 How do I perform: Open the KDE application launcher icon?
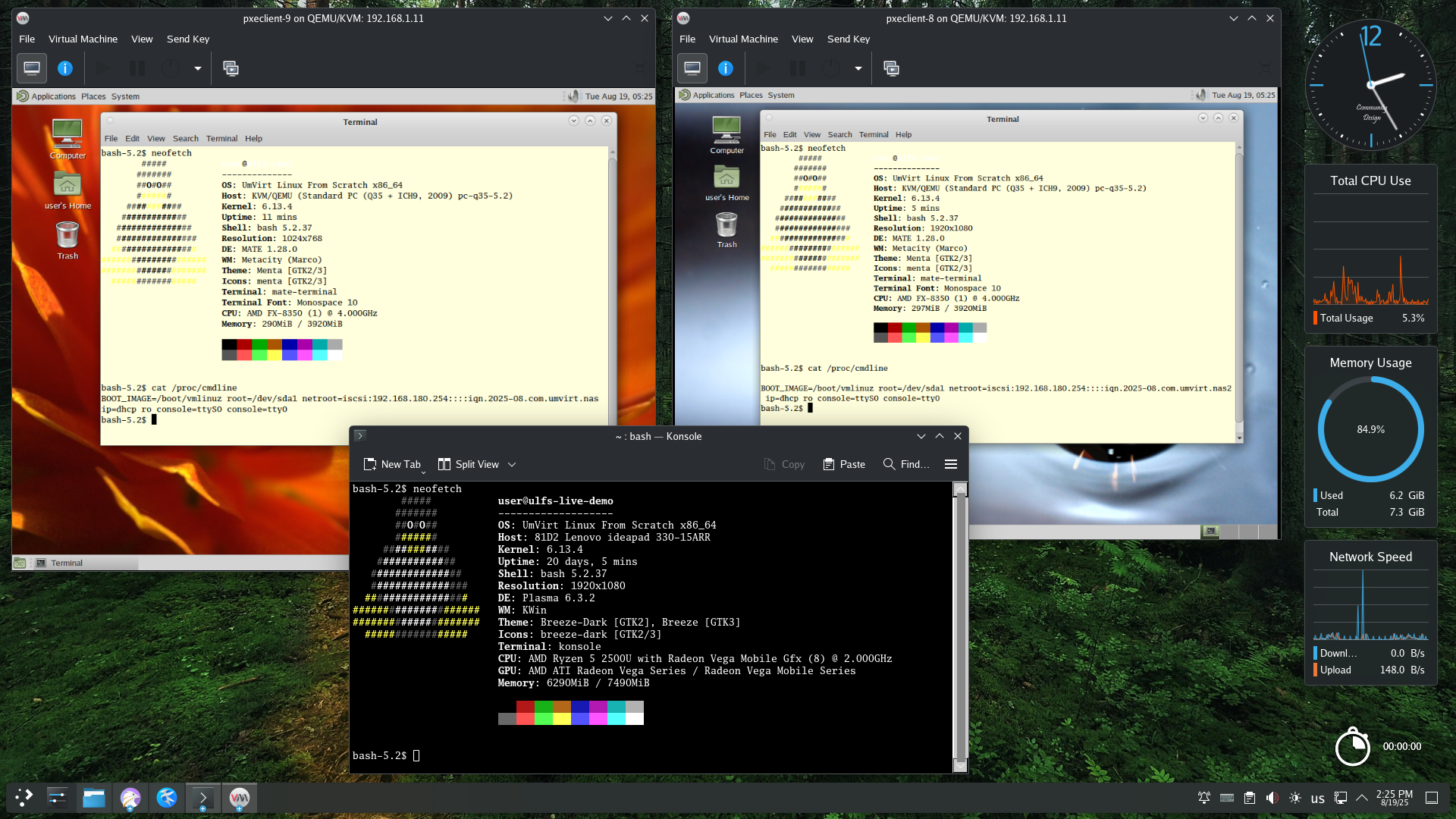(24, 798)
